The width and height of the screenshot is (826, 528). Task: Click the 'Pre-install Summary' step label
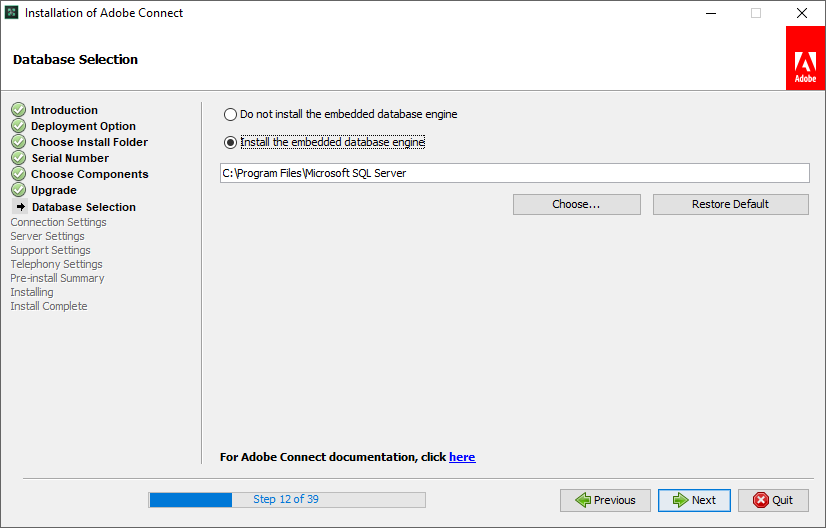[x=57, y=278]
